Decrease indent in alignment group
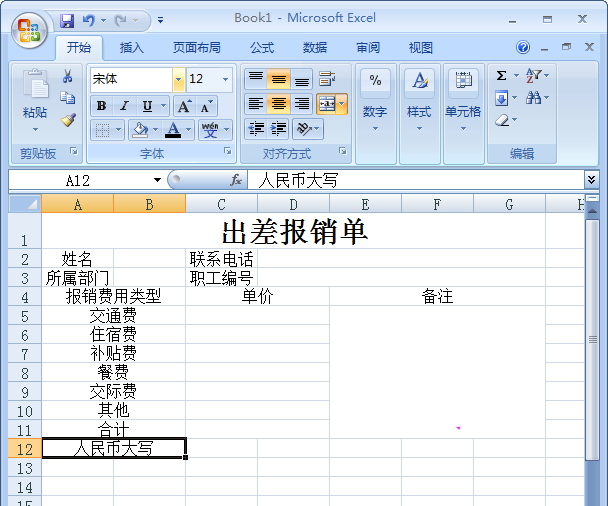608x506 pixels. pyautogui.click(x=256, y=129)
